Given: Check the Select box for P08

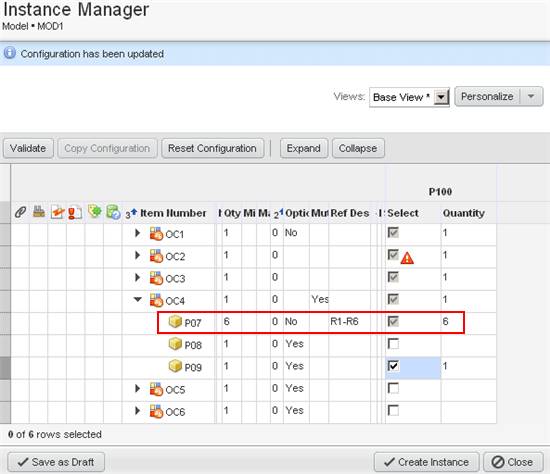Looking at the screenshot, I should 393,343.
